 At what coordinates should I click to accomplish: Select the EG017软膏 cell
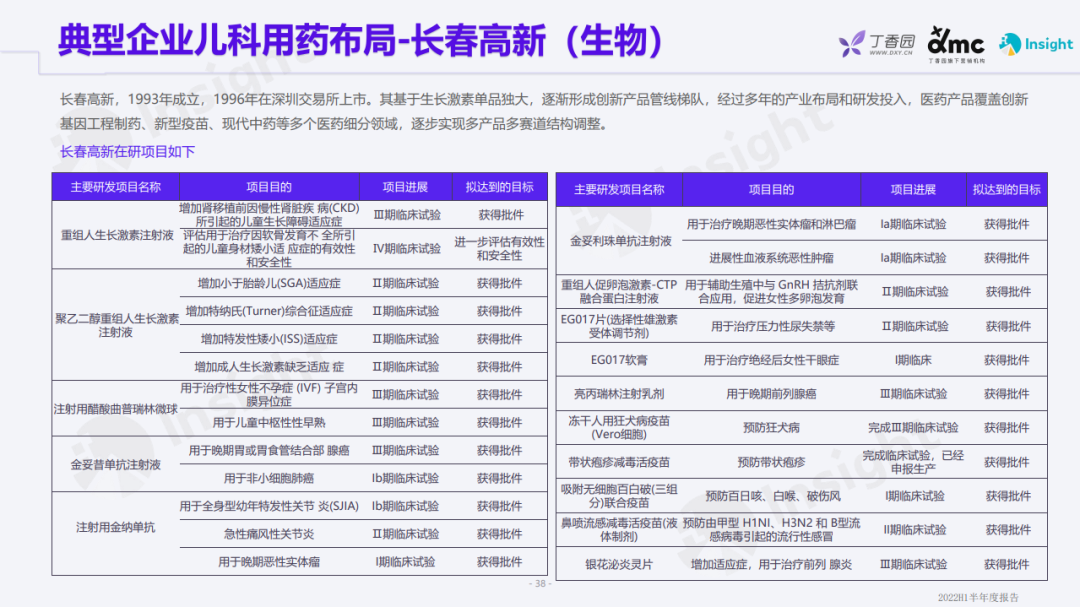click(619, 360)
